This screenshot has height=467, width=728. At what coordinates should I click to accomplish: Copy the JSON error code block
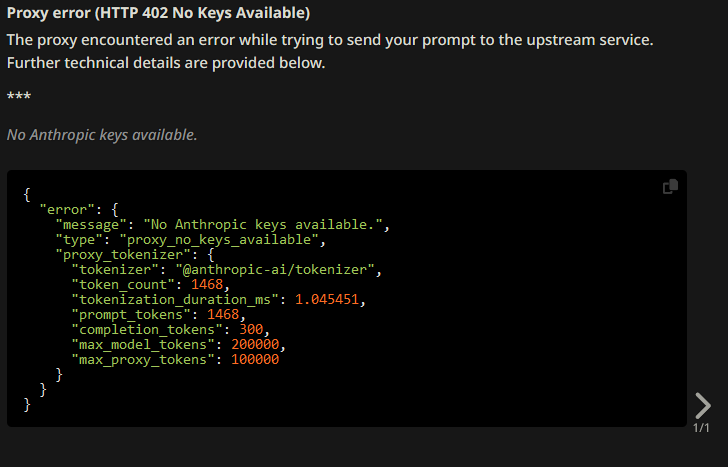tap(670, 186)
